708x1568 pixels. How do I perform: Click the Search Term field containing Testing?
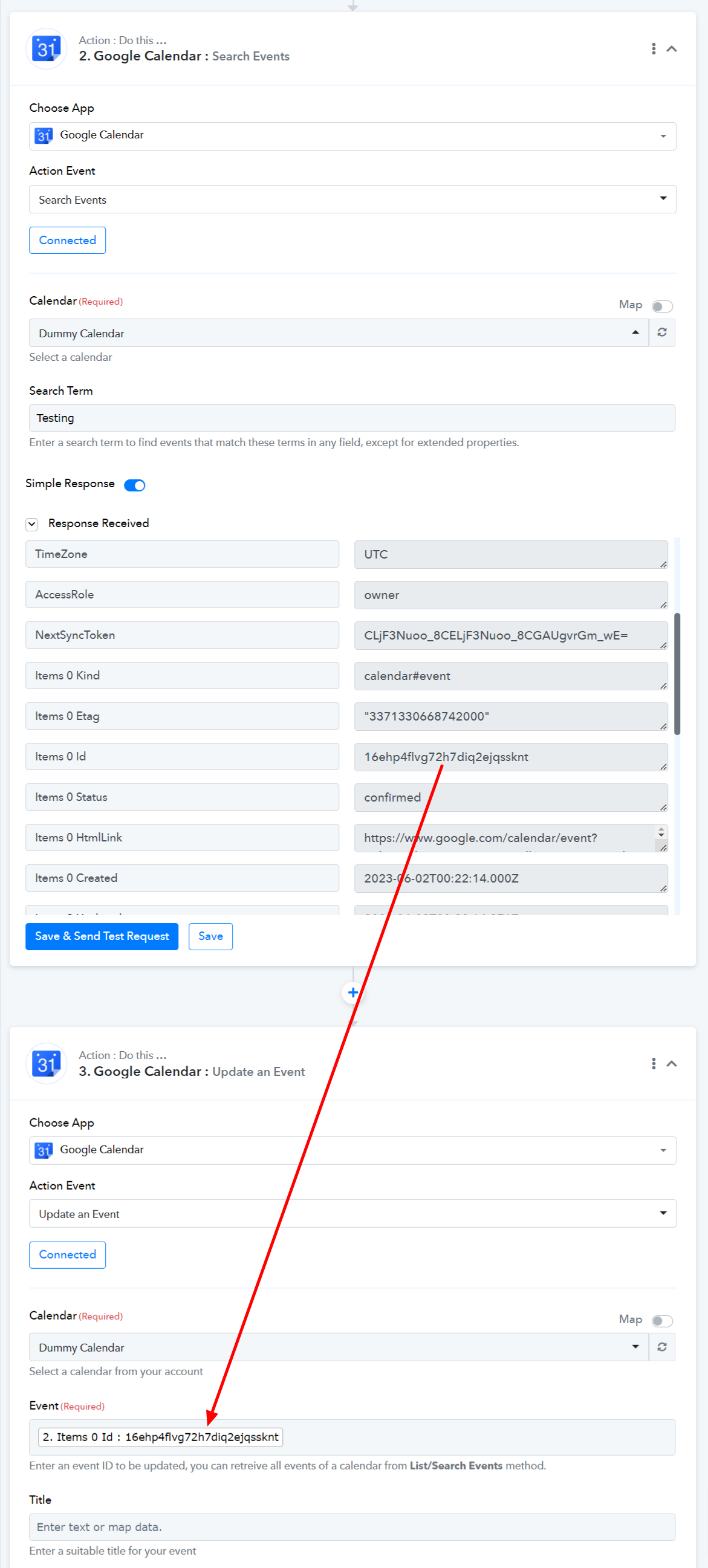click(352, 418)
